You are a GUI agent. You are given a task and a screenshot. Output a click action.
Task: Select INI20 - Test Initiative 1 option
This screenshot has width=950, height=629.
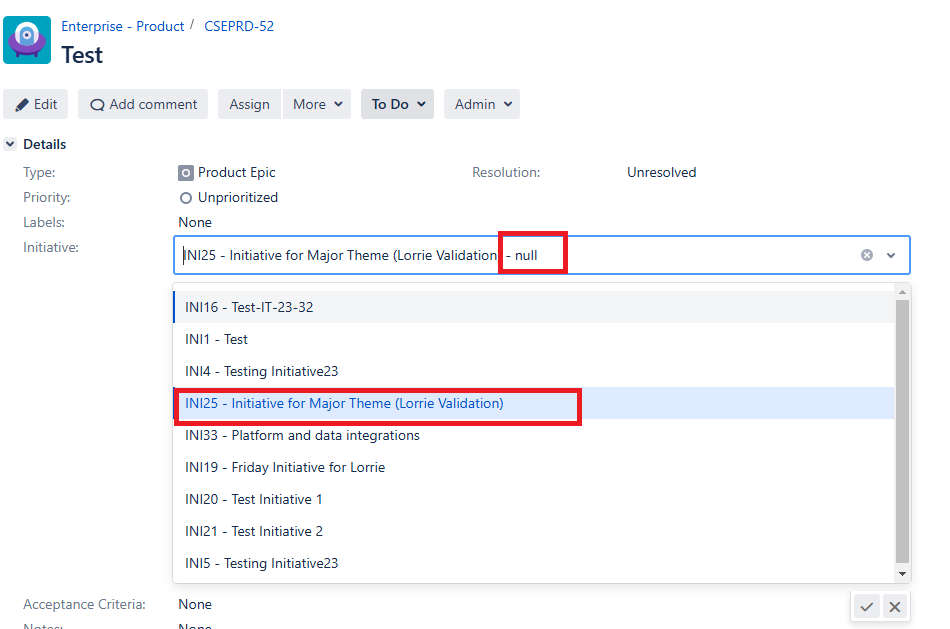click(x=534, y=499)
